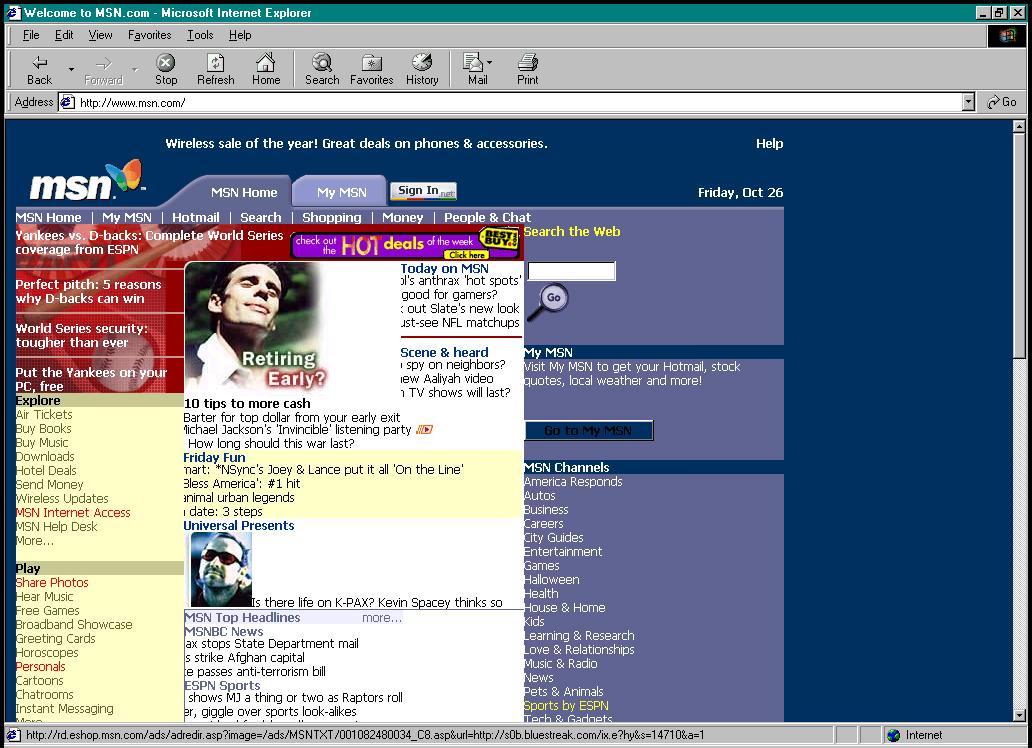The height and width of the screenshot is (748, 1032).
Task: Open the Favorites pane from the toolbar
Action: 371,69
